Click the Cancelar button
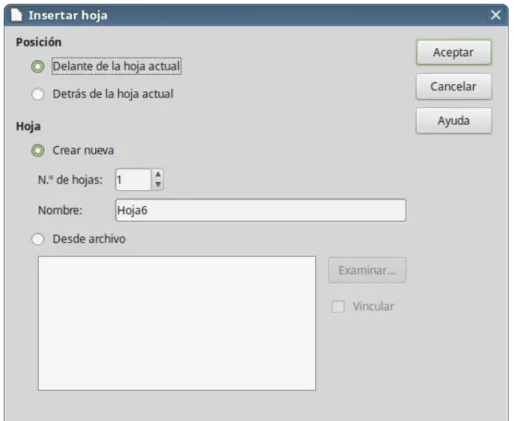This screenshot has height=421, width=514. [x=453, y=87]
